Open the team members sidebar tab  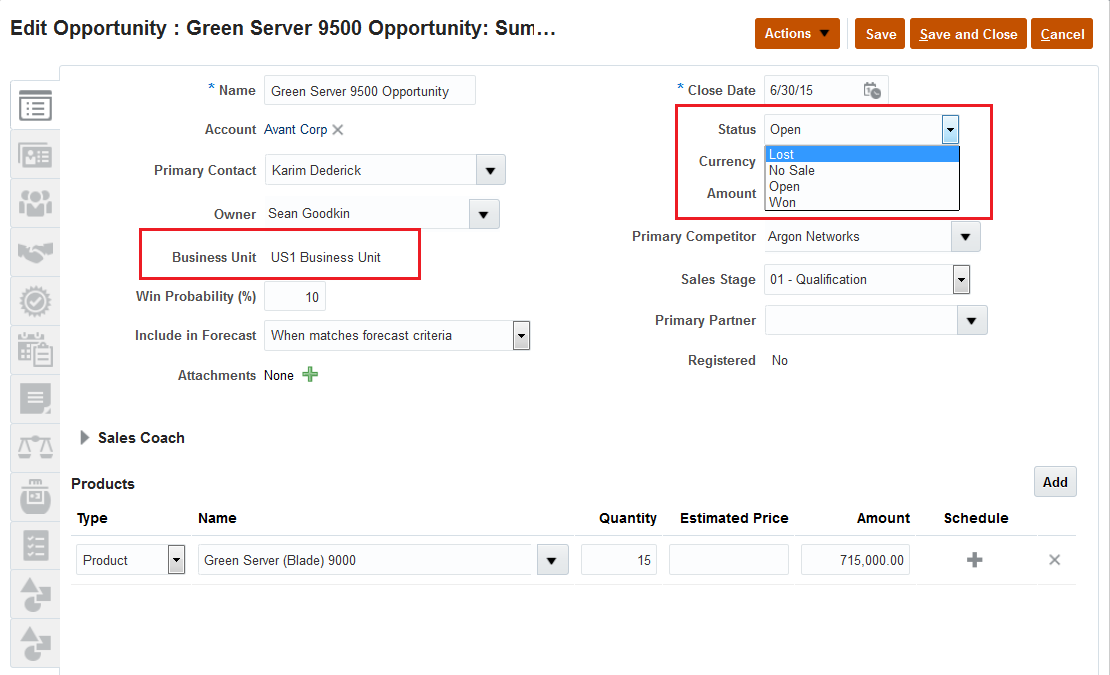click(35, 203)
